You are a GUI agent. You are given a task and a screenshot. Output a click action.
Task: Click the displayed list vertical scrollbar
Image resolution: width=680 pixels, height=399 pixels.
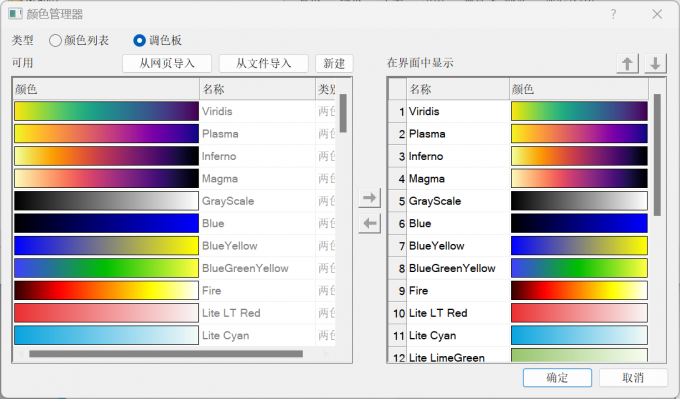click(657, 155)
